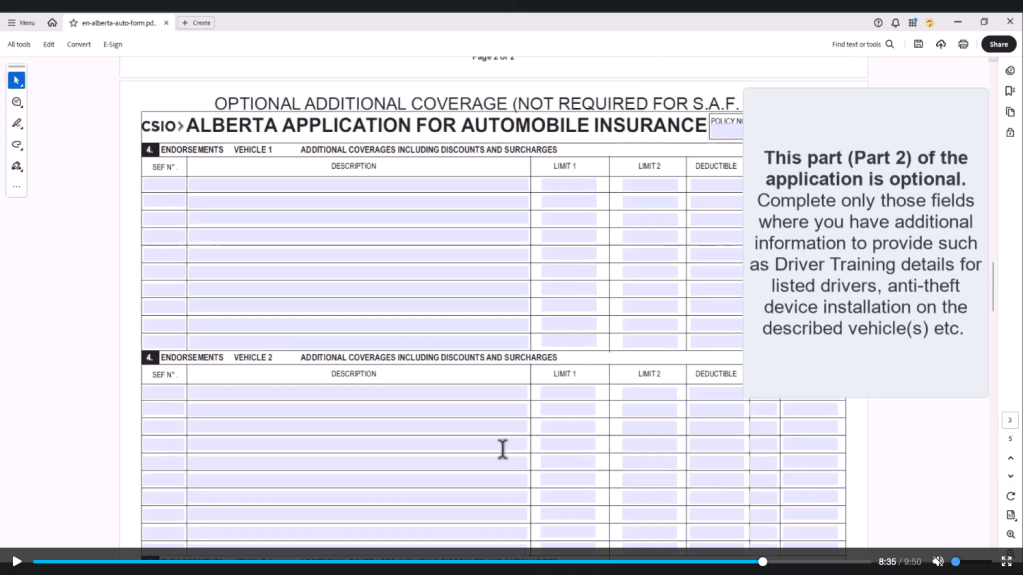The width and height of the screenshot is (1023, 575).
Task: Open the E-Sign menu
Action: tap(112, 44)
